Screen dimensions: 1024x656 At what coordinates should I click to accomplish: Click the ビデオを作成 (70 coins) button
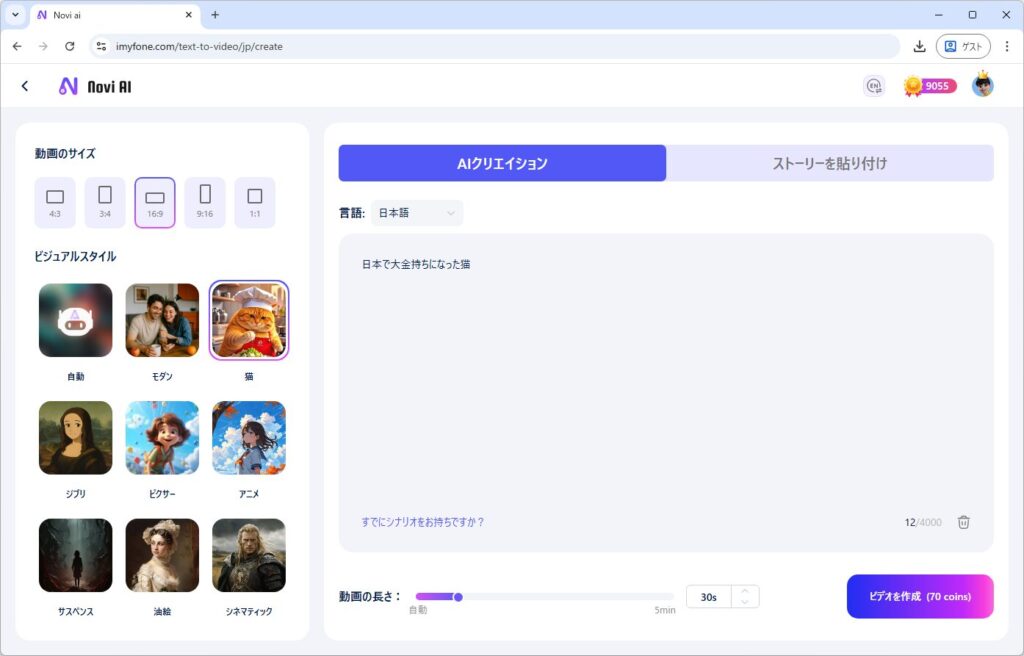[919, 597]
